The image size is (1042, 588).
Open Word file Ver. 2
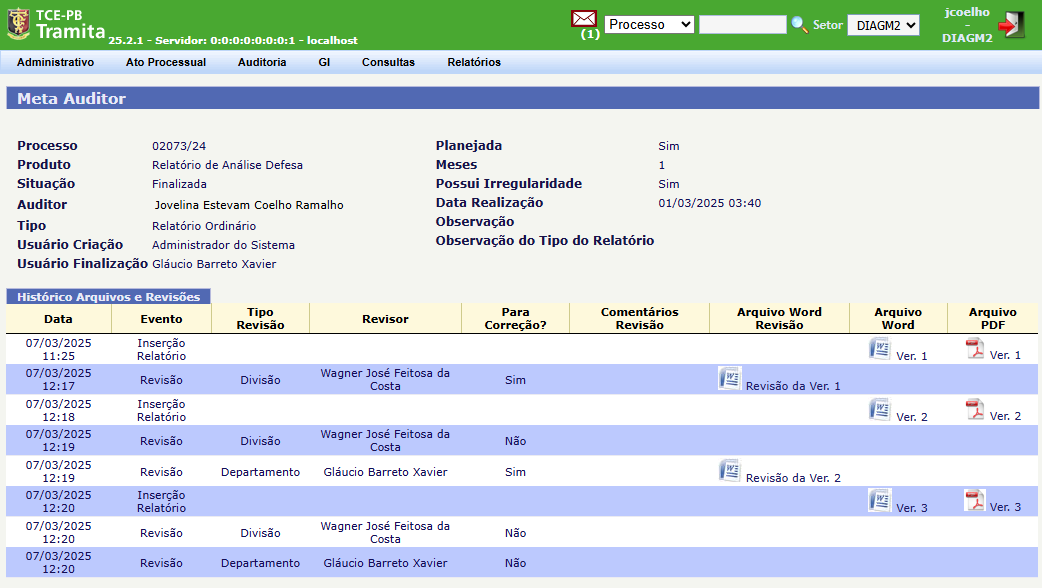879,410
